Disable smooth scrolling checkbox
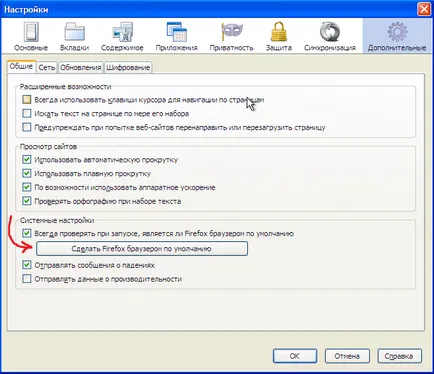 coord(27,173)
